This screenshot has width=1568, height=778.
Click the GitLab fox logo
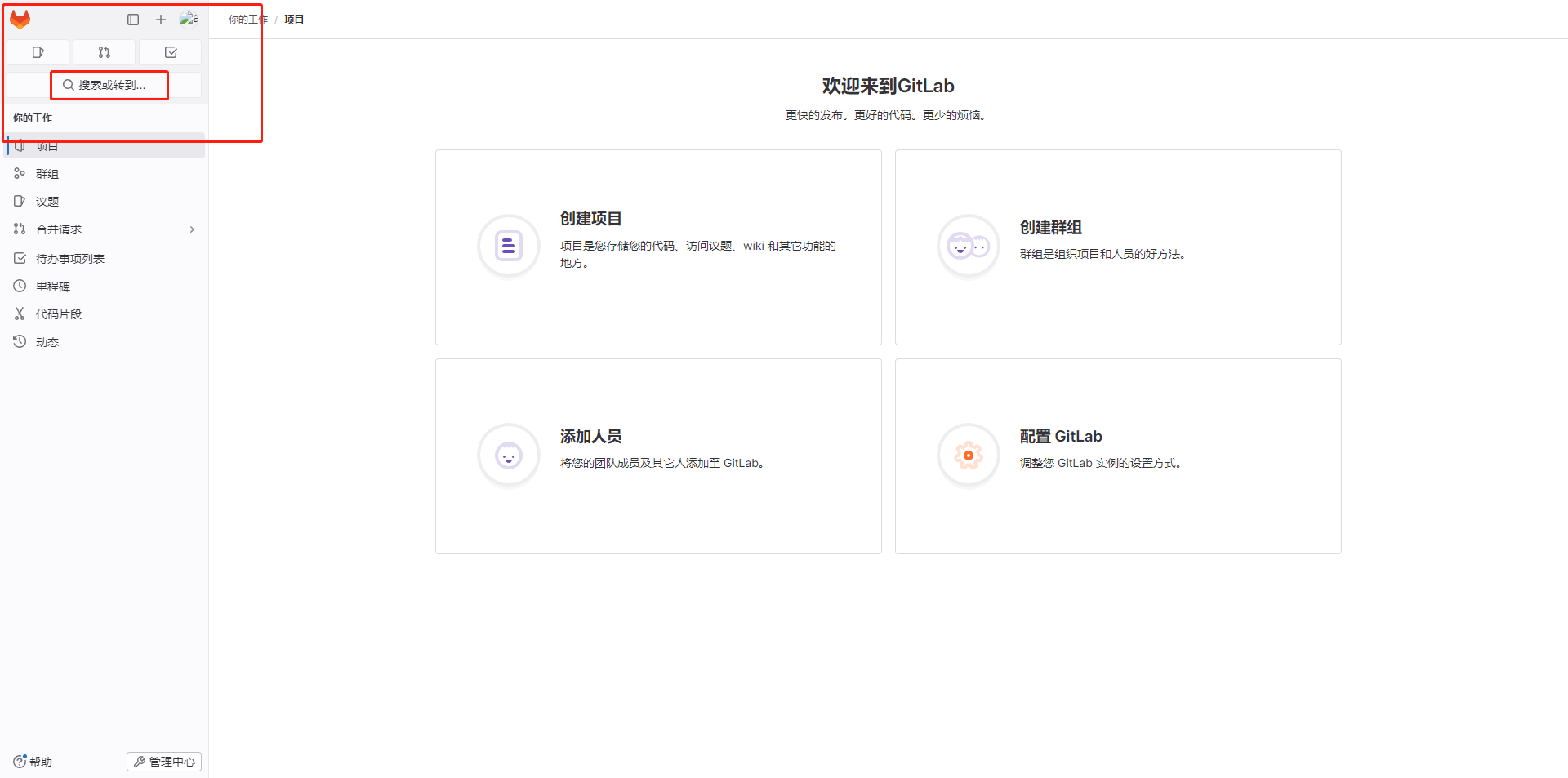point(20,20)
